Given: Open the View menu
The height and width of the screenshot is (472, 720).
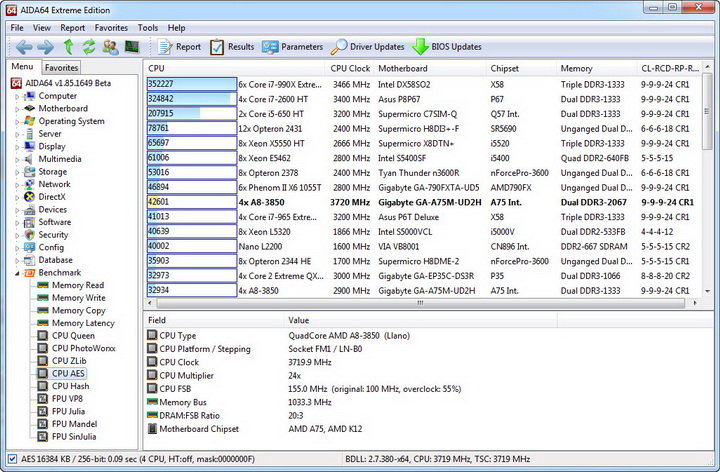Looking at the screenshot, I should pyautogui.click(x=41, y=28).
